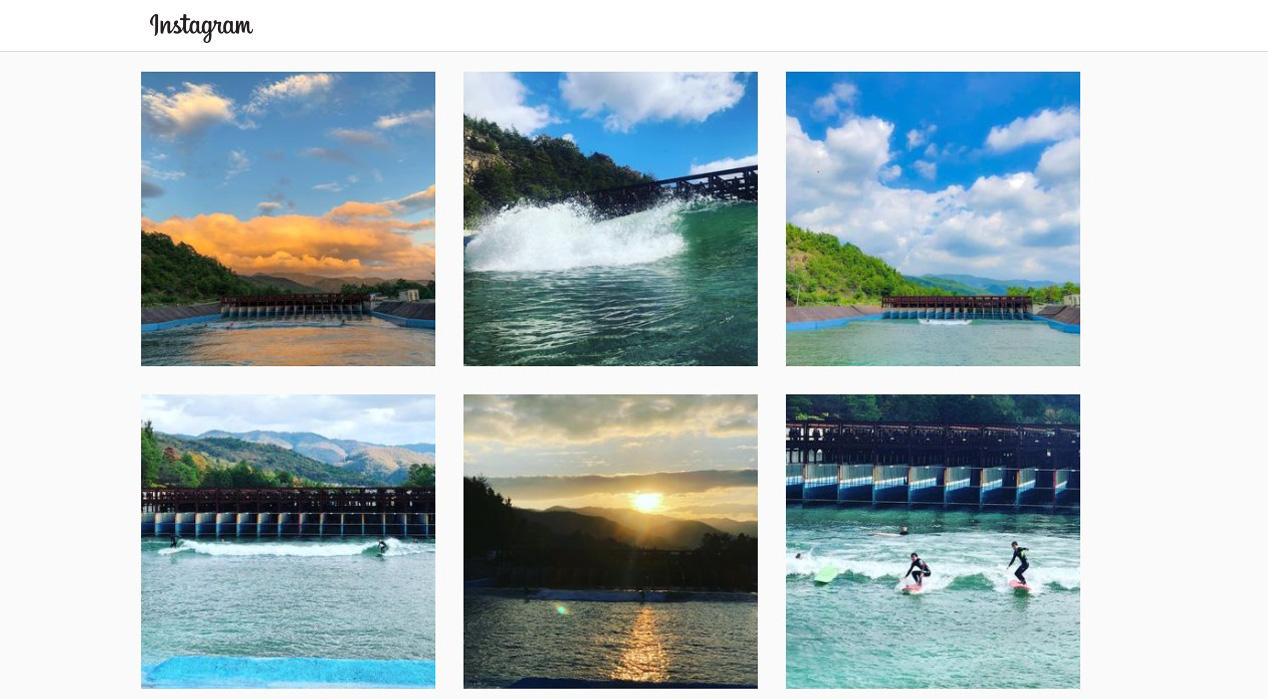Viewport: 1268px width, 699px height.
Task: Open the bright blue sky pool photo
Action: pyautogui.click(x=933, y=219)
